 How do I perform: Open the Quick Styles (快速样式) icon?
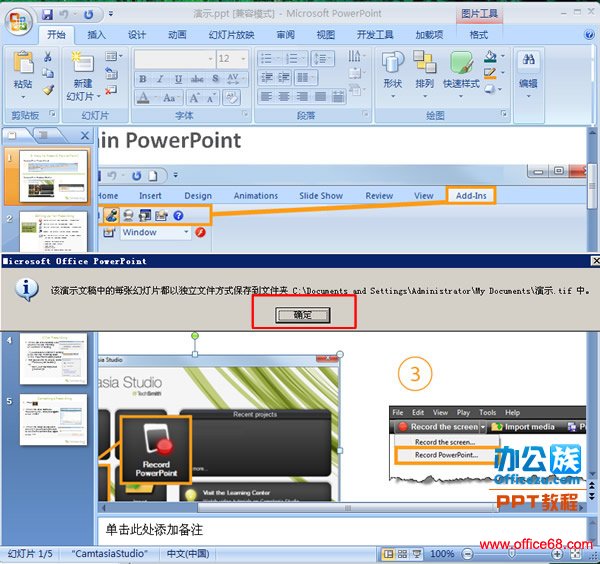coord(461,62)
